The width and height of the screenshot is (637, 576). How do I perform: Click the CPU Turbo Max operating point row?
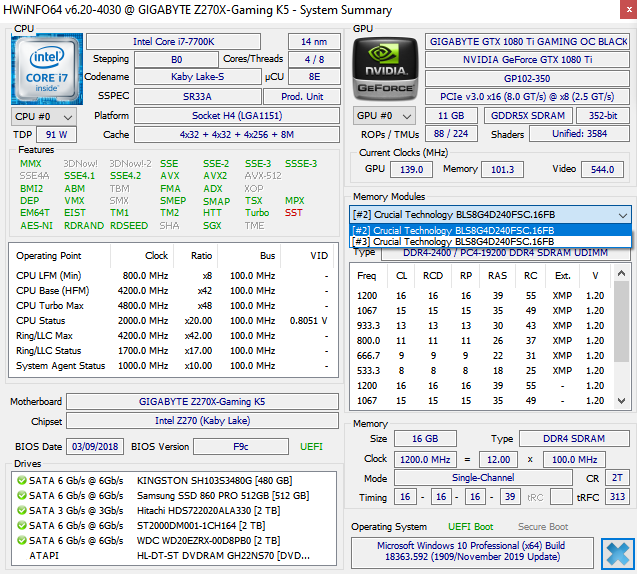[173, 306]
